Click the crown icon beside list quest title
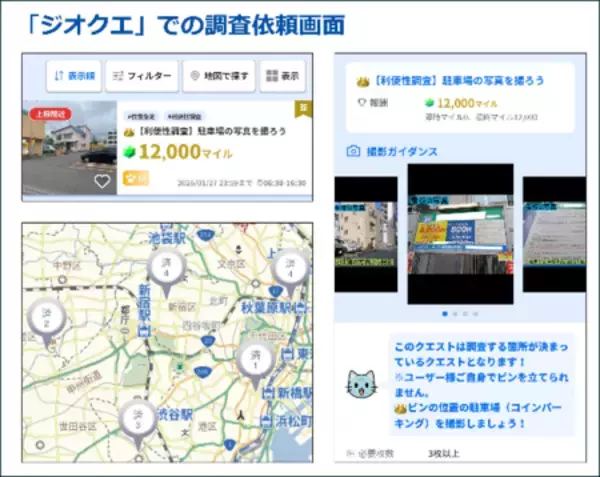 [x=129, y=132]
